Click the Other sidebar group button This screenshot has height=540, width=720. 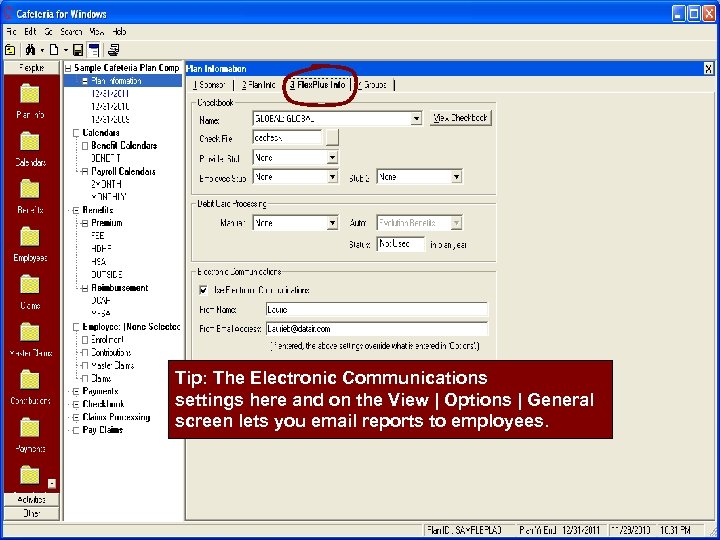[x=32, y=513]
